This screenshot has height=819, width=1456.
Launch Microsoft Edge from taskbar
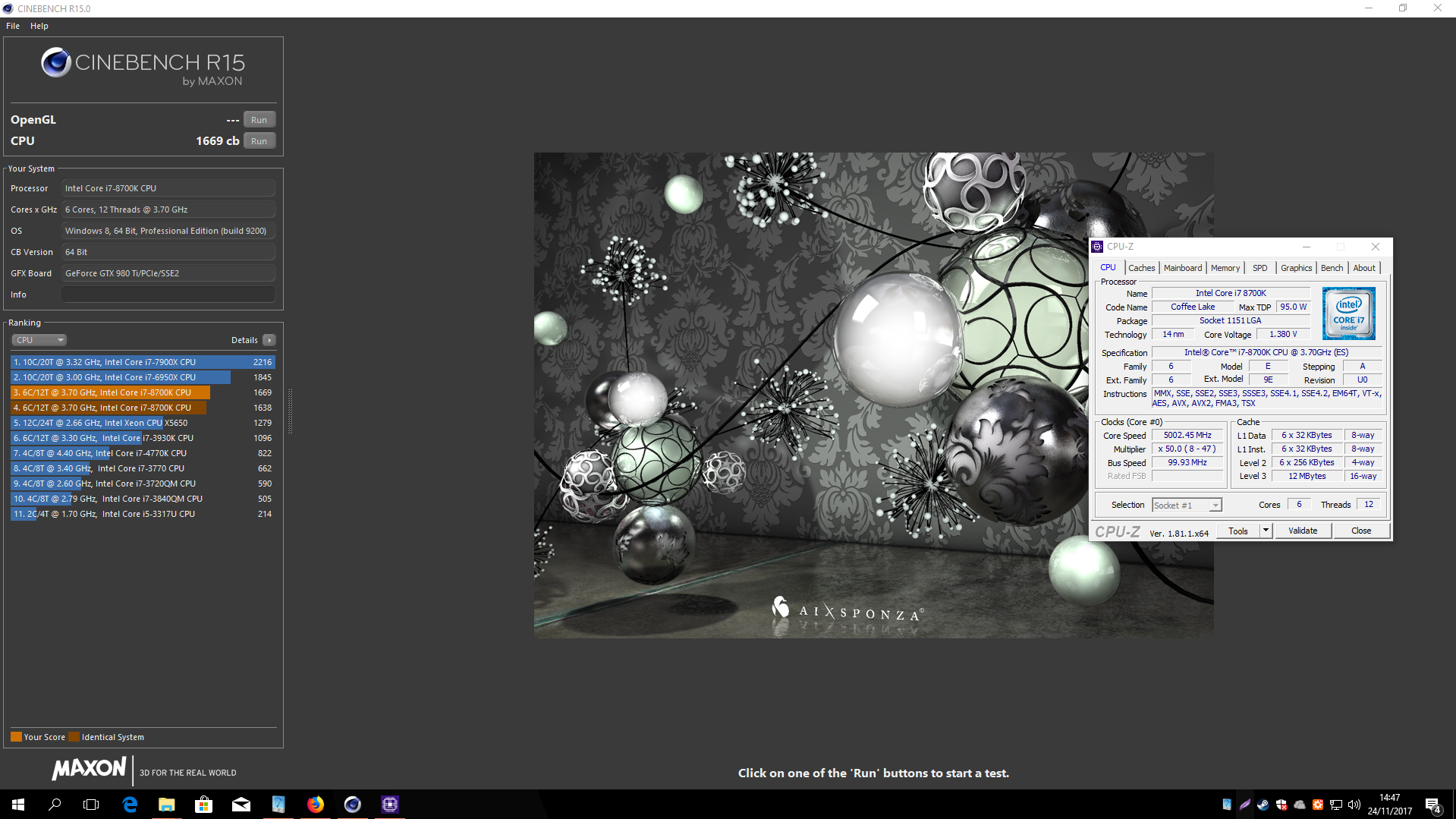tap(130, 805)
